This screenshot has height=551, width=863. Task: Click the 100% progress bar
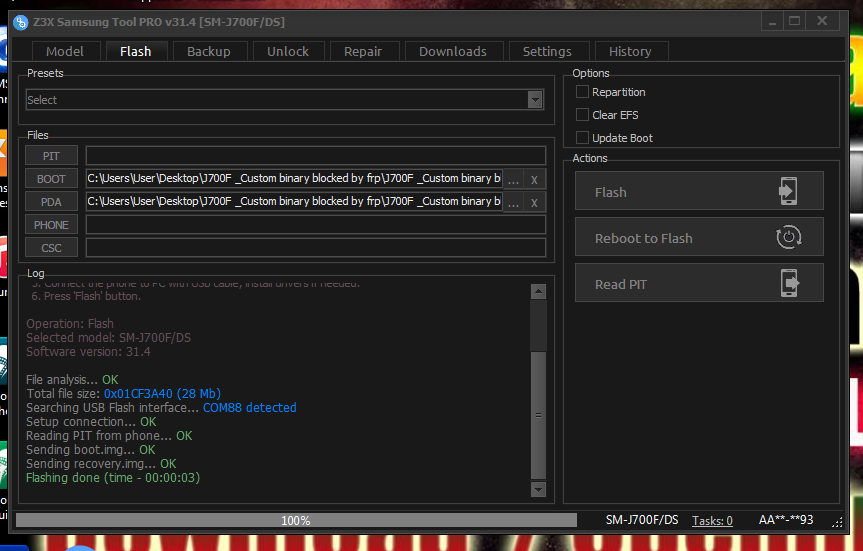tap(296, 520)
